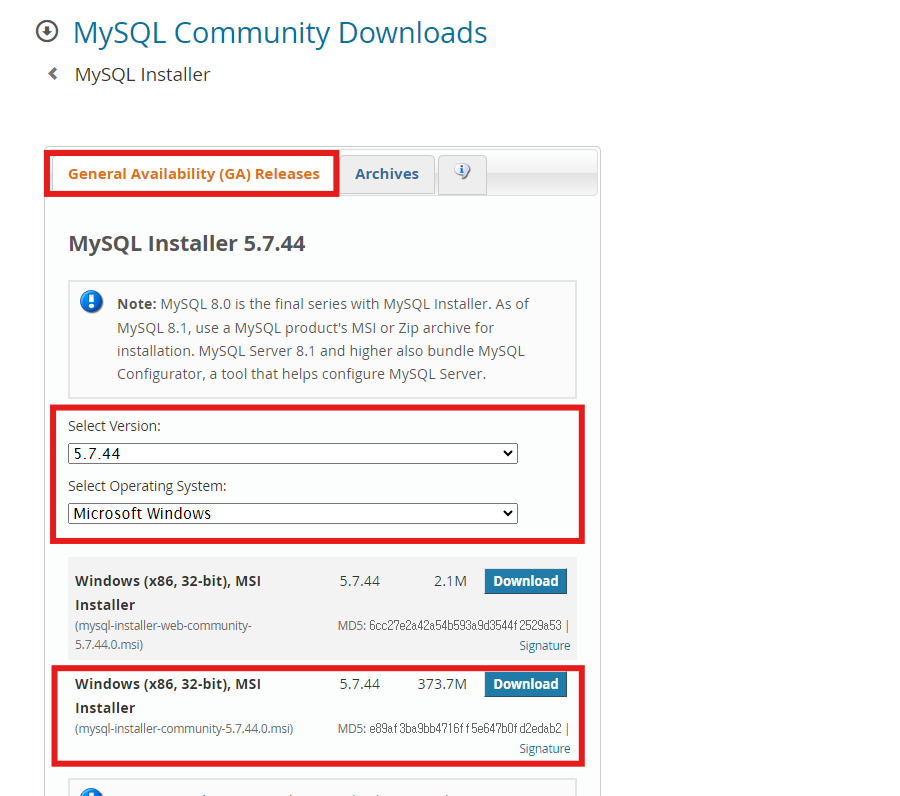
Task: Click filename mysql-installer-web-community-5.7.44.0.msi
Action: click(x=163, y=635)
